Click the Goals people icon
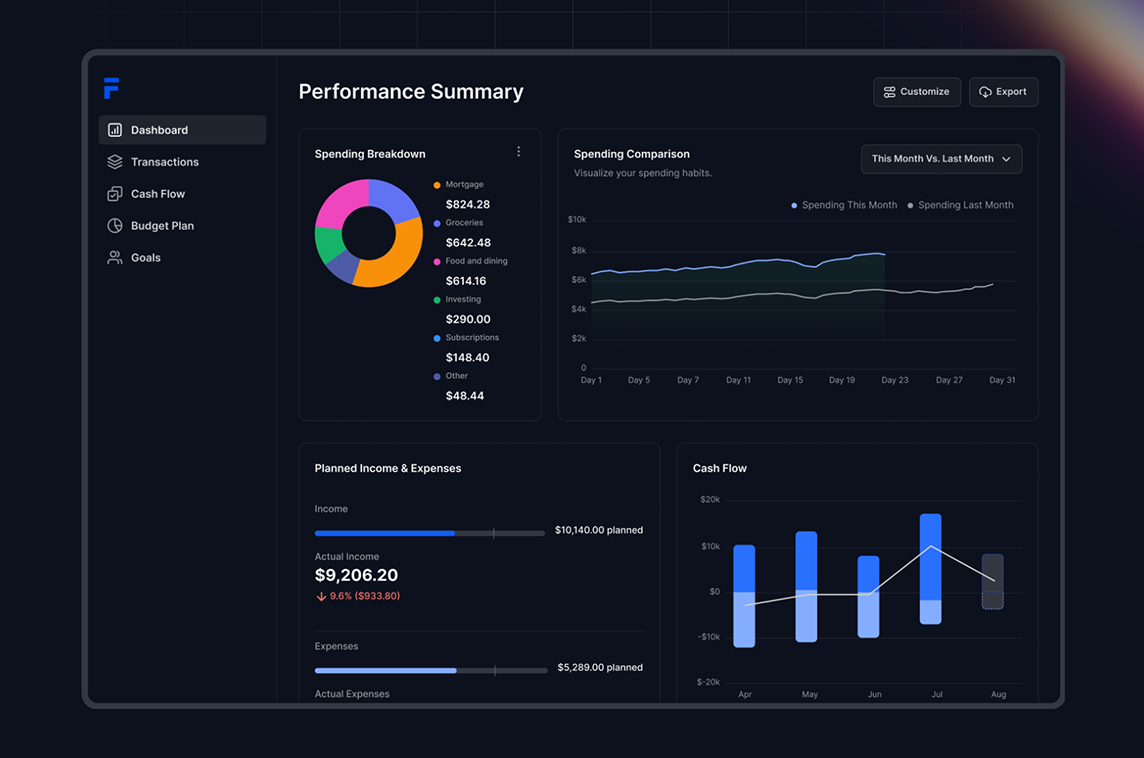This screenshot has height=758, width=1144. pyautogui.click(x=115, y=258)
